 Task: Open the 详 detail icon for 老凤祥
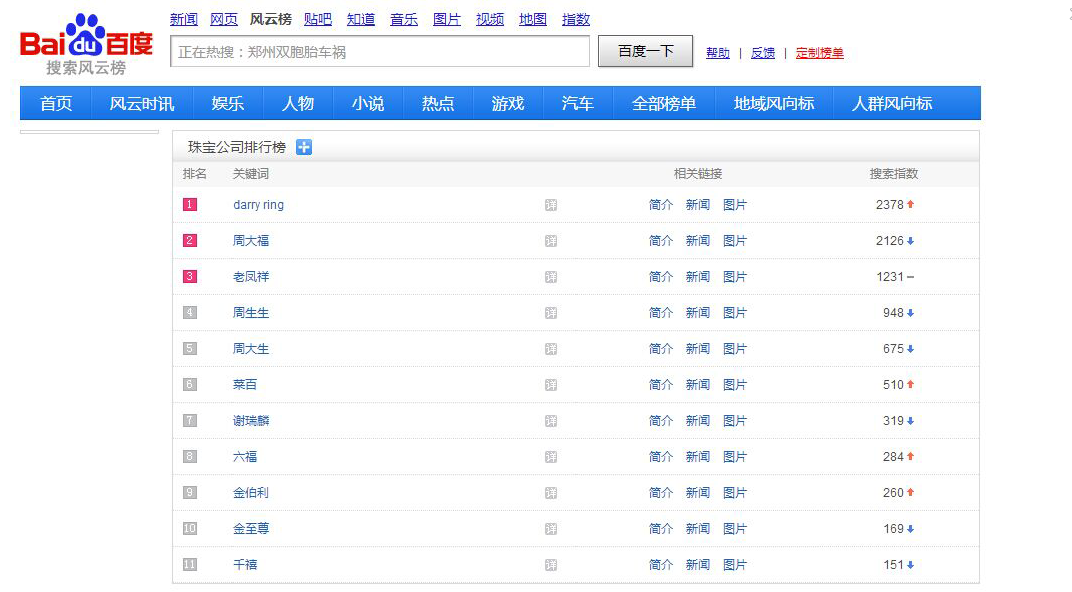pyautogui.click(x=550, y=277)
